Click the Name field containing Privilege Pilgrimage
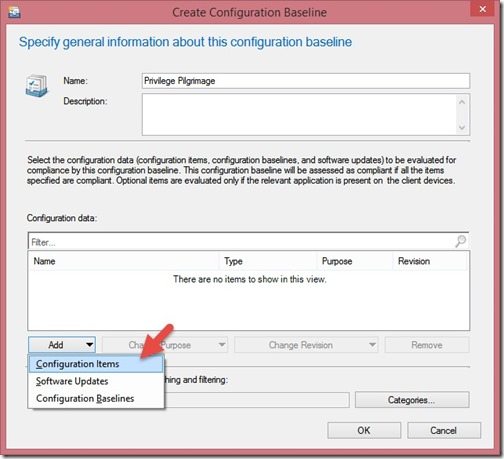The width and height of the screenshot is (504, 459). pyautogui.click(x=306, y=81)
